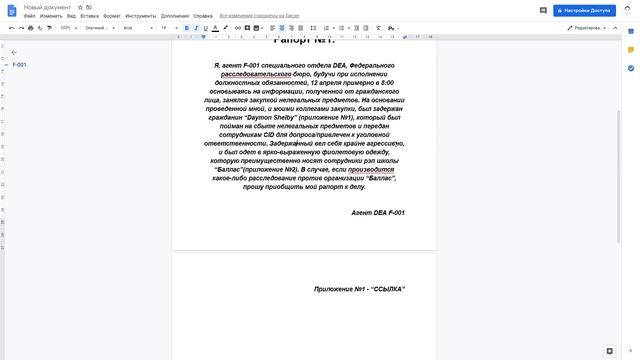Rename the title 'Новый документ'
This screenshot has height=360, width=640.
(x=47, y=7)
